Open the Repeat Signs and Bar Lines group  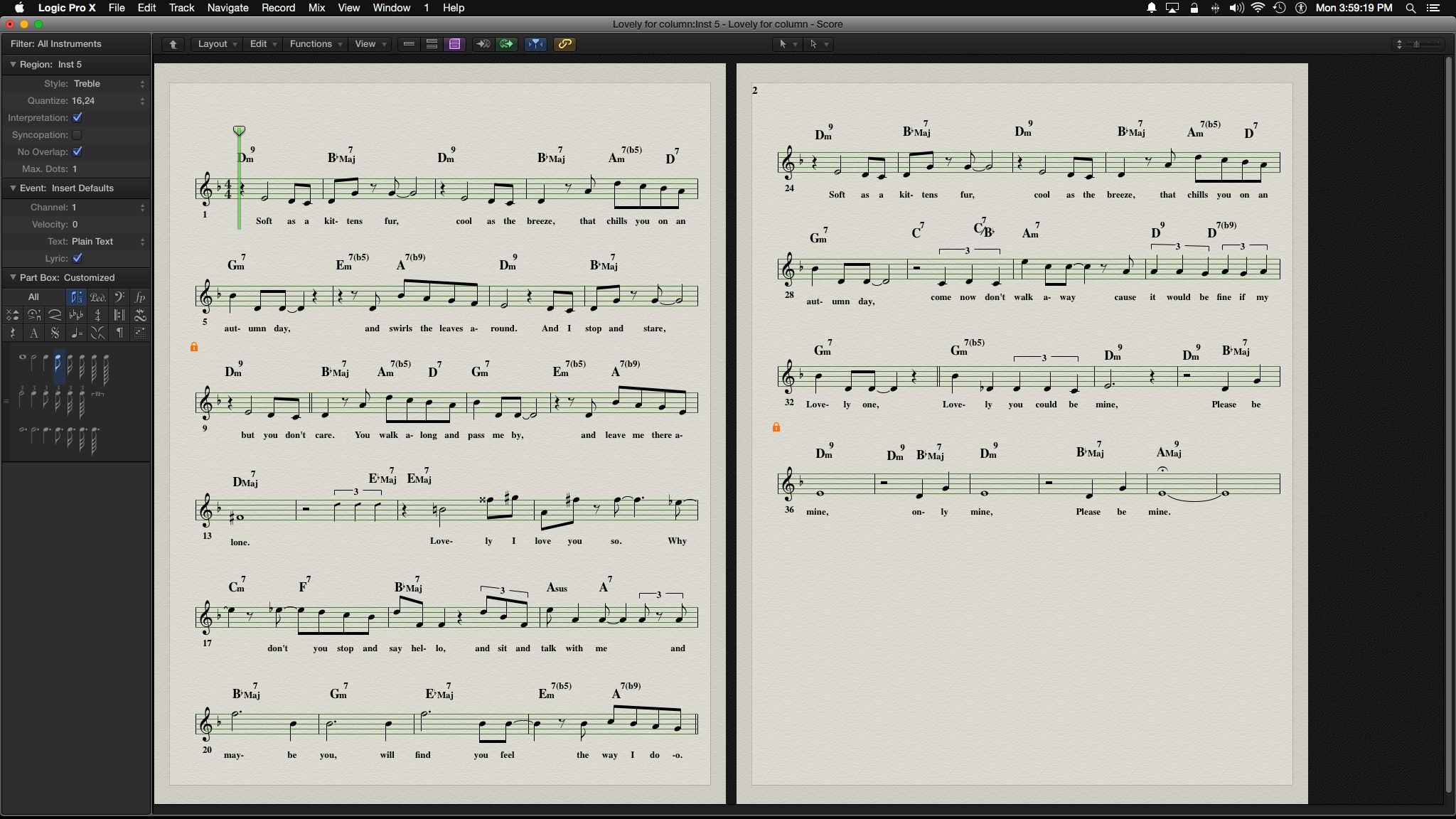point(119,315)
